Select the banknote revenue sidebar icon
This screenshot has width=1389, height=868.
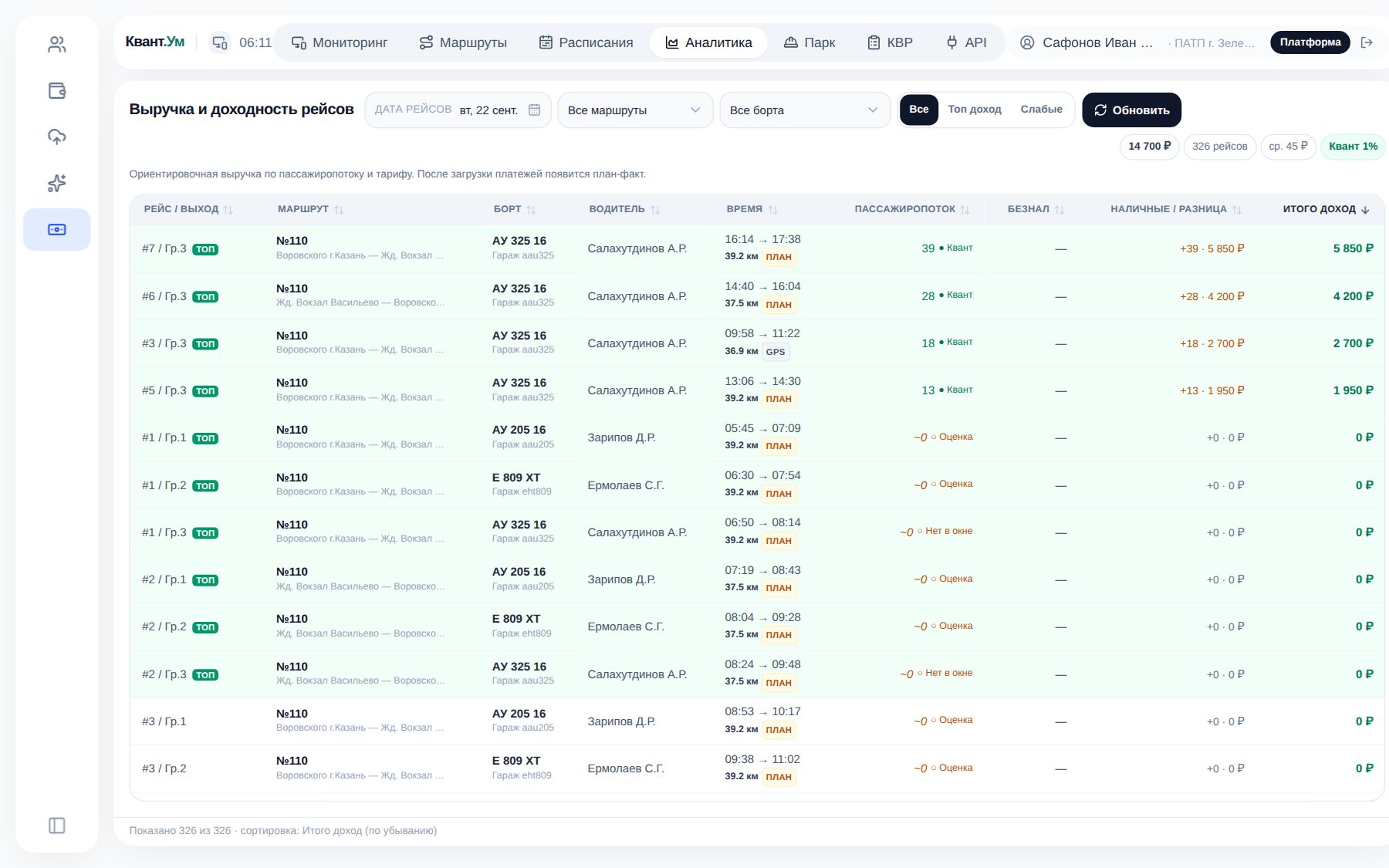[57, 229]
